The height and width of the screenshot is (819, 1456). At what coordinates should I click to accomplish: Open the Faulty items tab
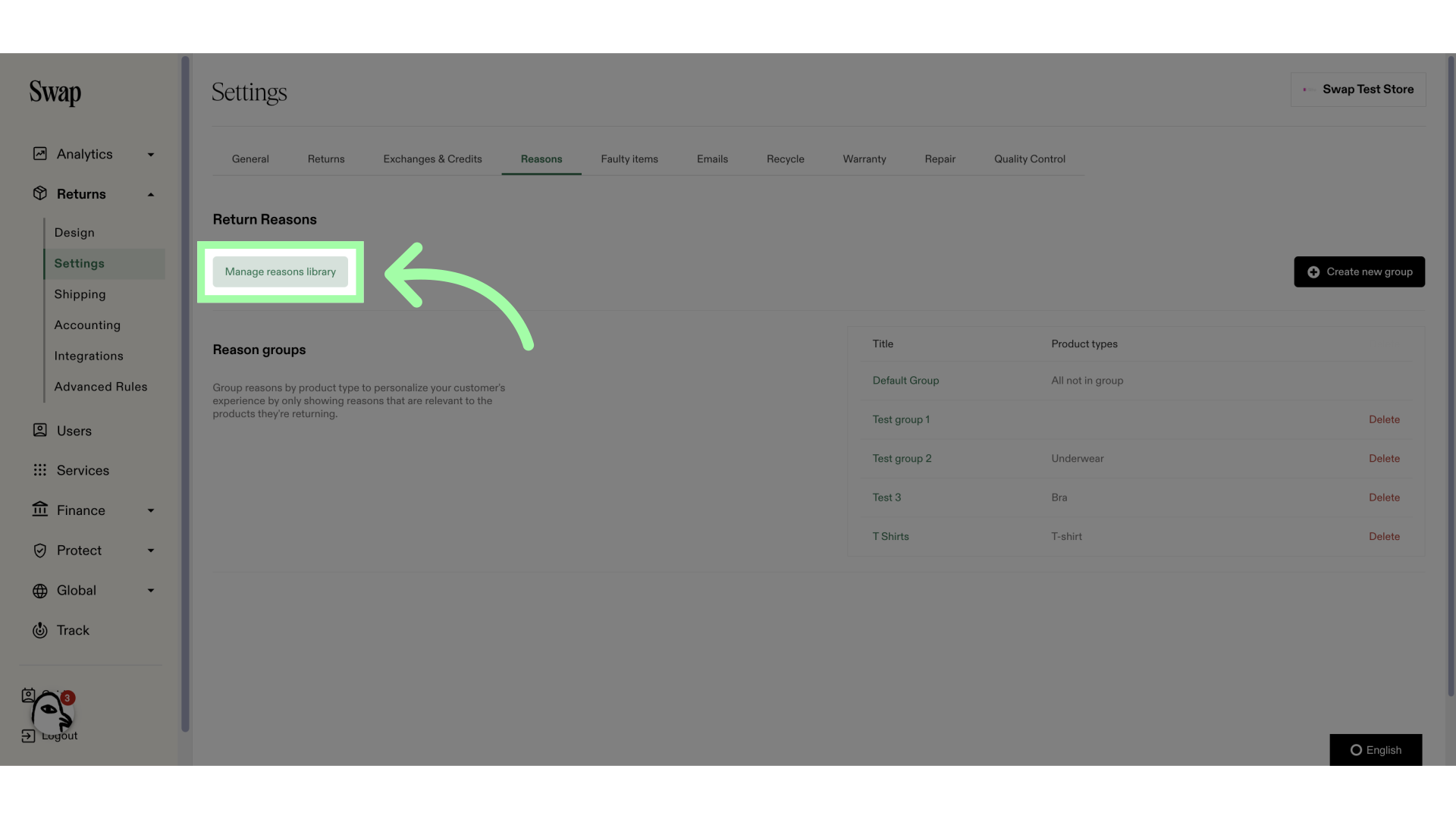(629, 159)
